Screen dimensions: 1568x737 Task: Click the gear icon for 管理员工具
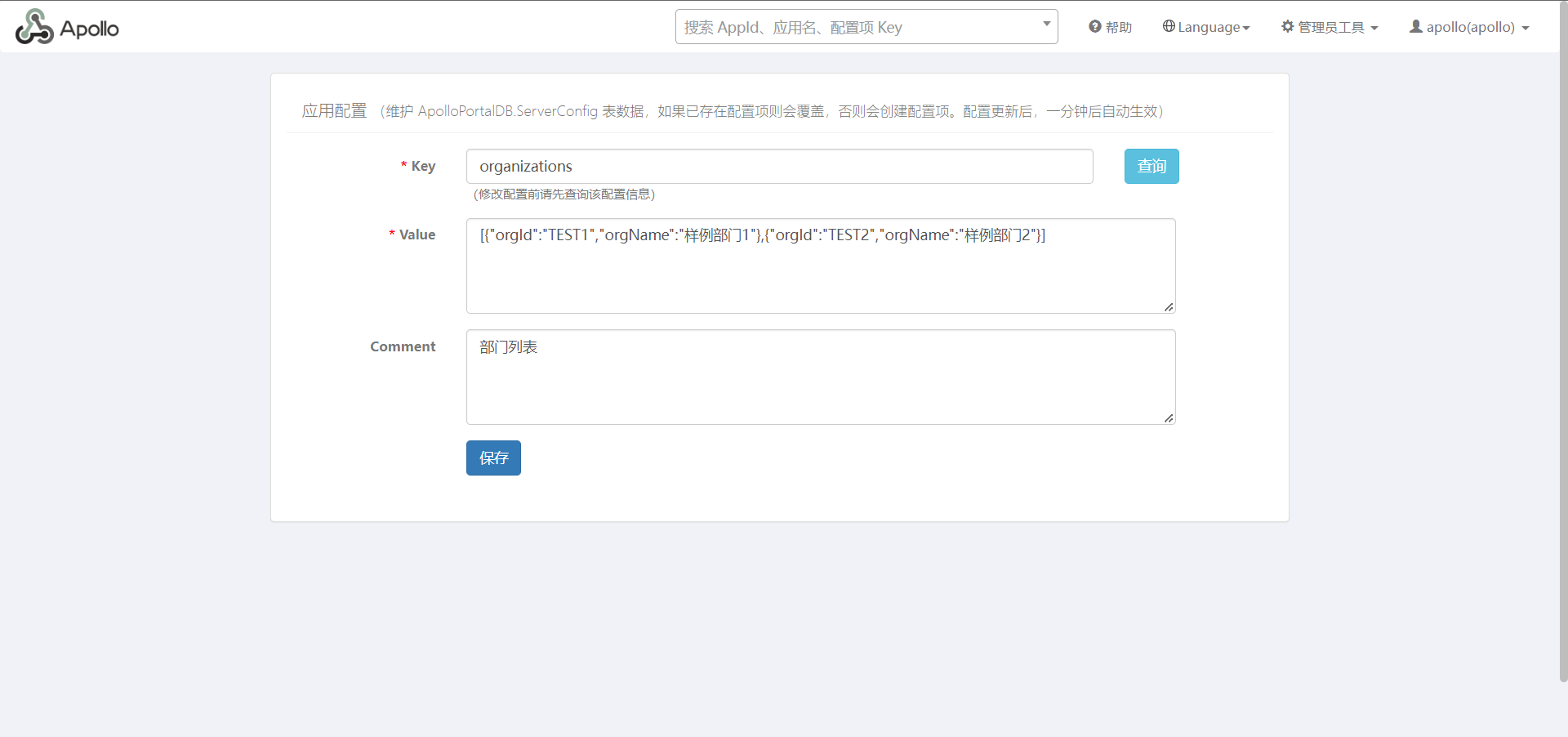(x=1287, y=26)
